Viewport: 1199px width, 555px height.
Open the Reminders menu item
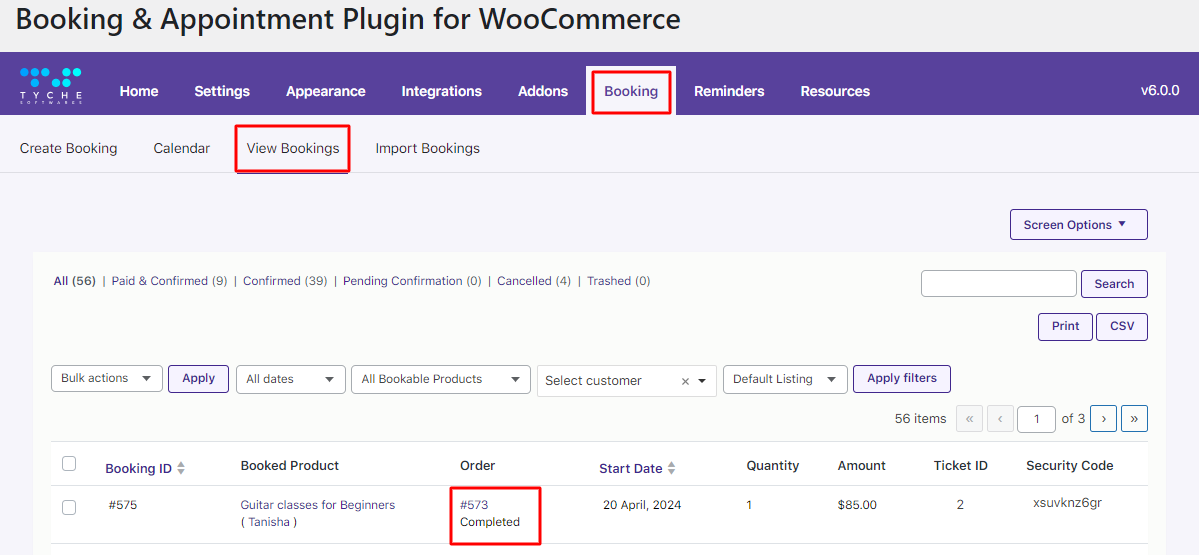(729, 91)
